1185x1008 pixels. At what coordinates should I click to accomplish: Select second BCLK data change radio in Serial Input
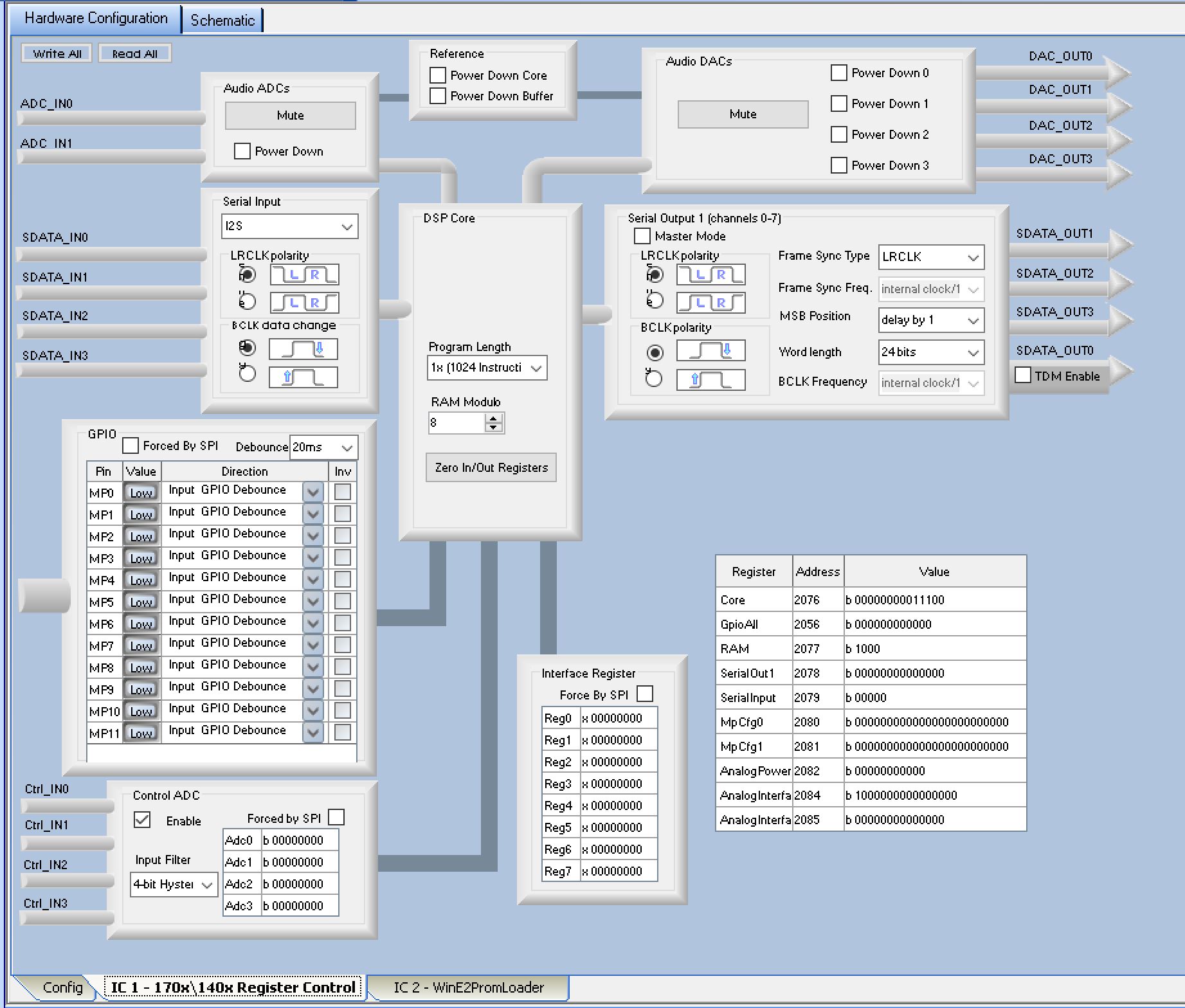click(248, 373)
